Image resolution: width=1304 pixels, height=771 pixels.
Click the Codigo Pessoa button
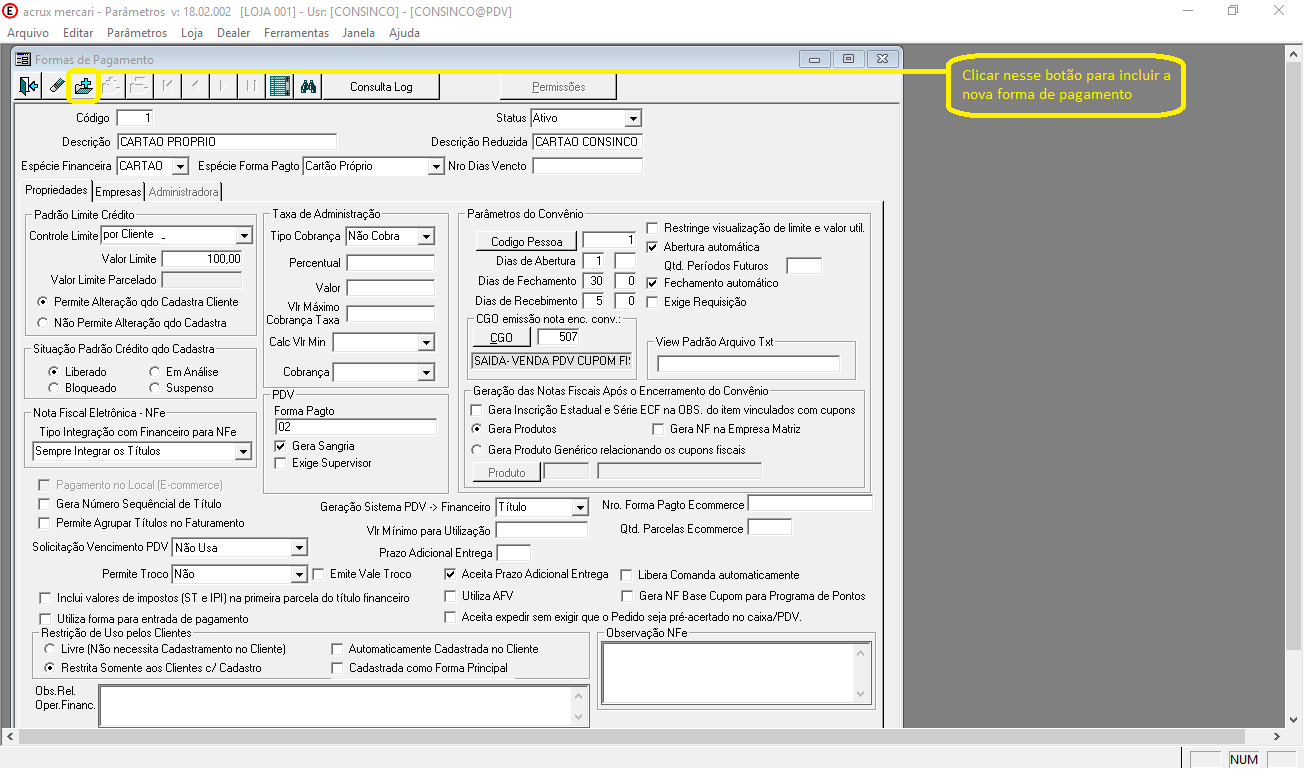tap(527, 241)
